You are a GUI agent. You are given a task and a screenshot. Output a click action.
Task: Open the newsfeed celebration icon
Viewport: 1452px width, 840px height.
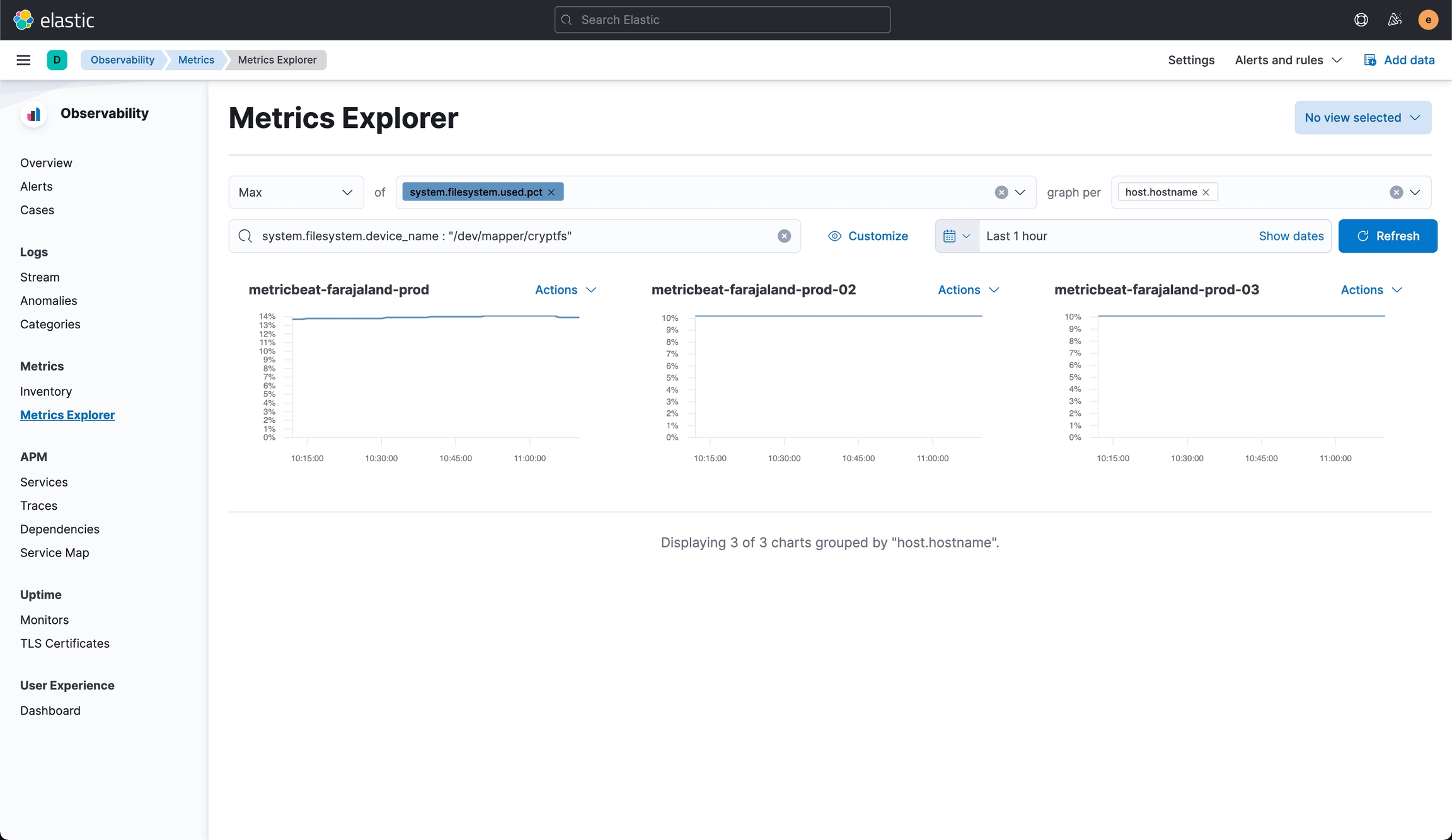(x=1395, y=20)
